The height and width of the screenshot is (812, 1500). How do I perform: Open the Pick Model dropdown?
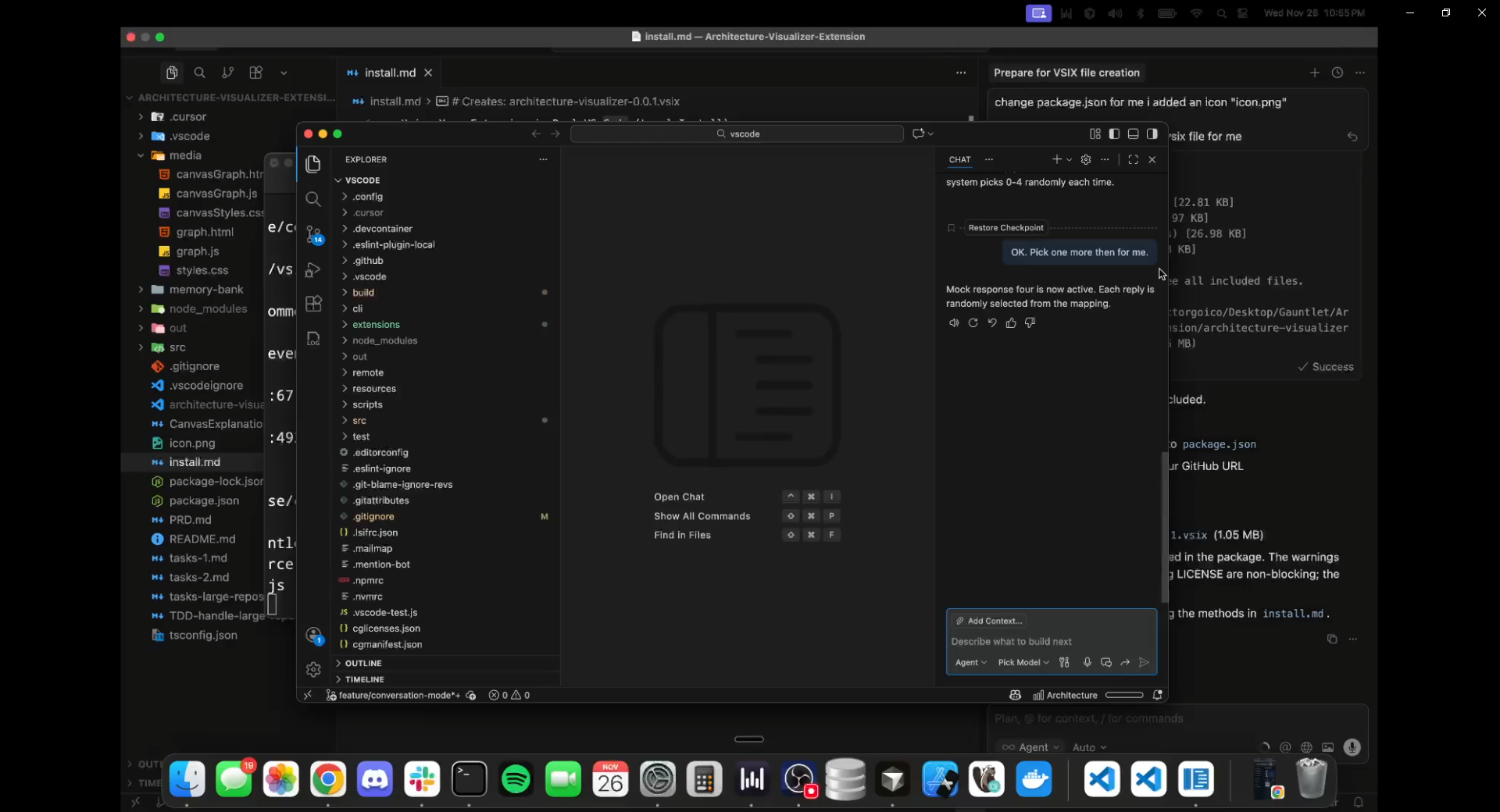coord(1022,662)
